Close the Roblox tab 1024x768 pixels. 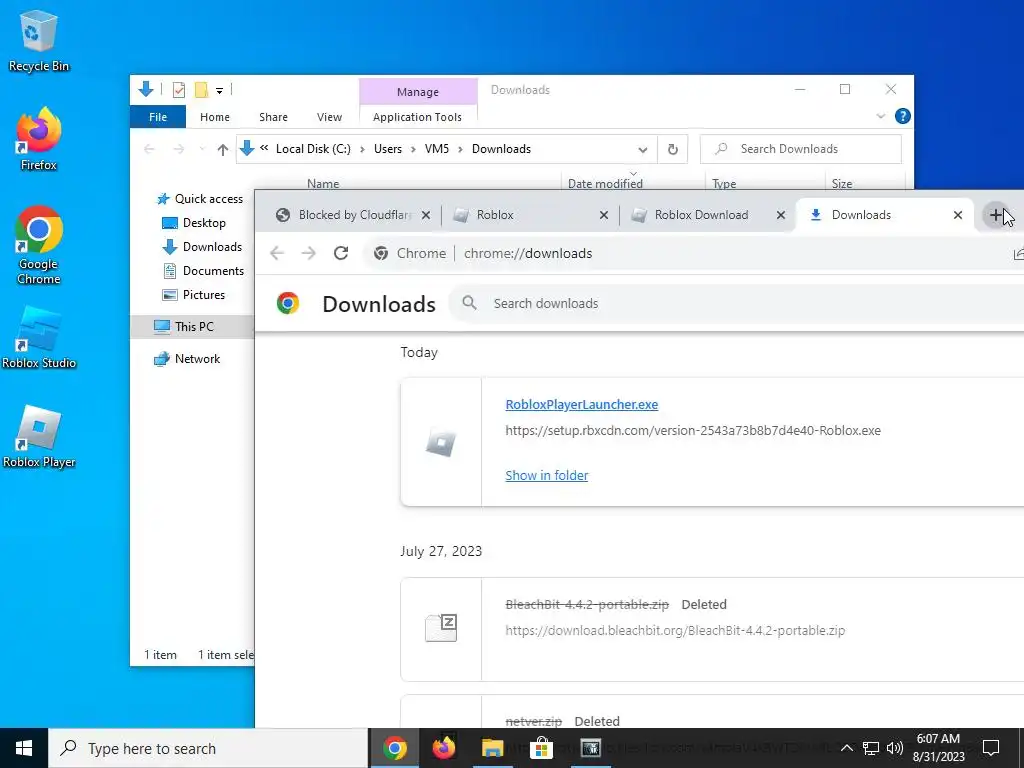click(603, 215)
